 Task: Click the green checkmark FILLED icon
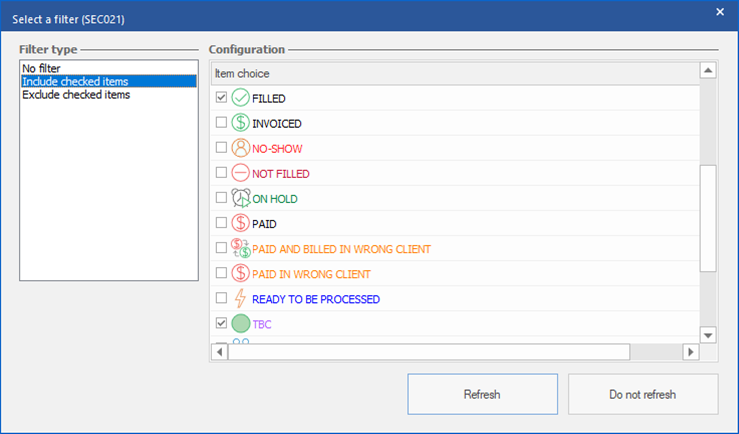pos(240,99)
